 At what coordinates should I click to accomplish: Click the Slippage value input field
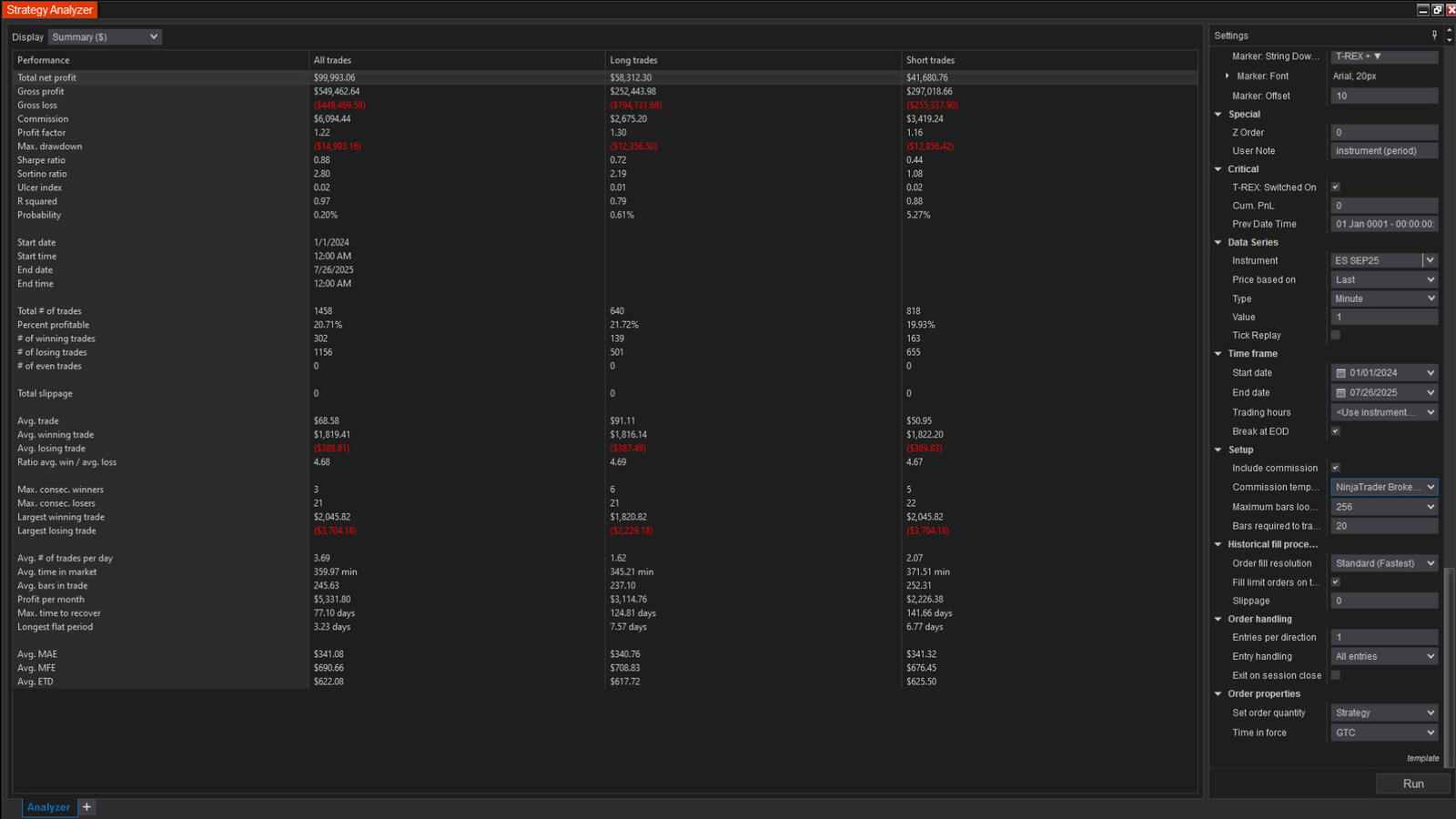click(1383, 601)
